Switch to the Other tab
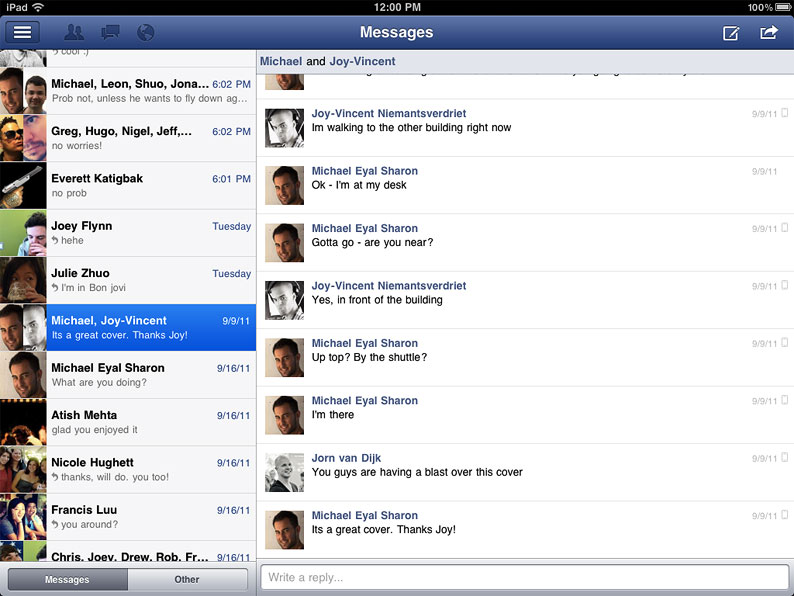 (187, 580)
